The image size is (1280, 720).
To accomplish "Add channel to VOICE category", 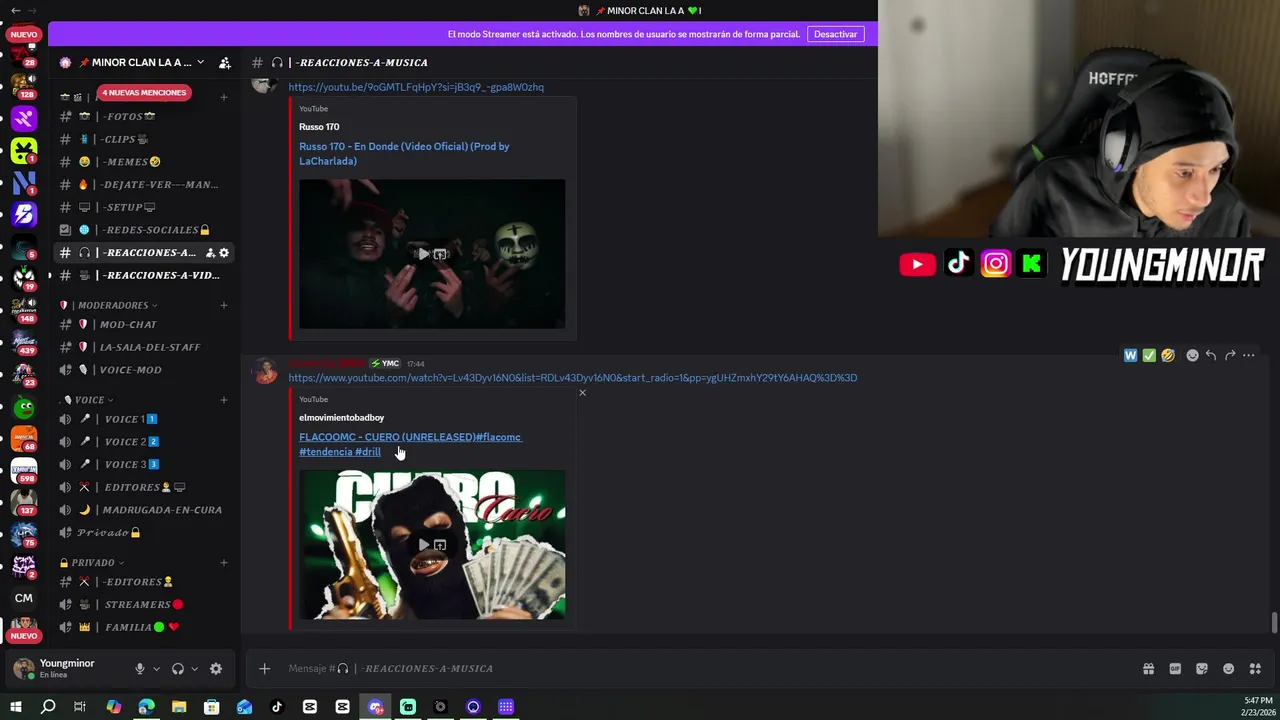I will point(224,400).
